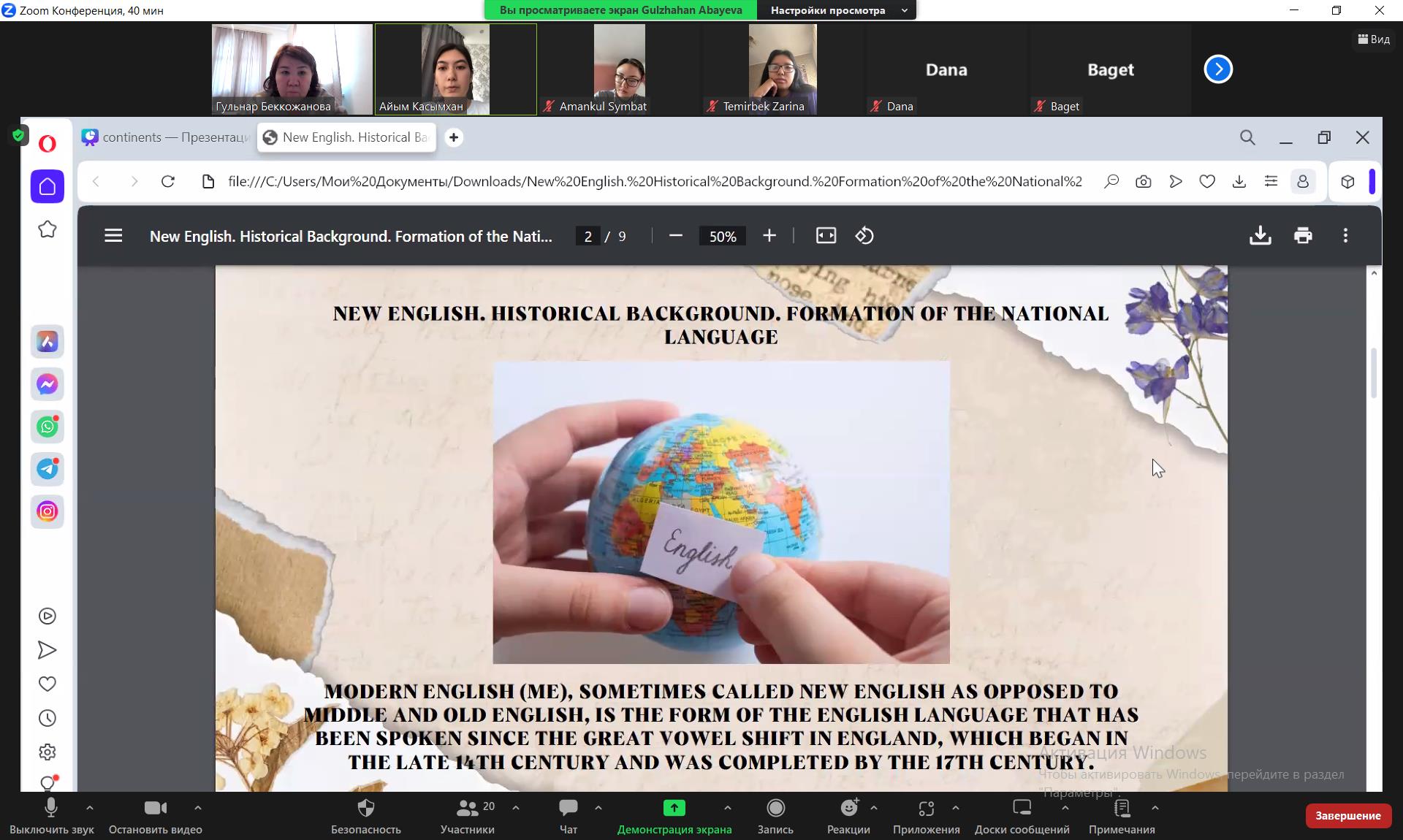This screenshot has height=840, width=1403.
Task: Start Запись recording
Action: tap(775, 808)
